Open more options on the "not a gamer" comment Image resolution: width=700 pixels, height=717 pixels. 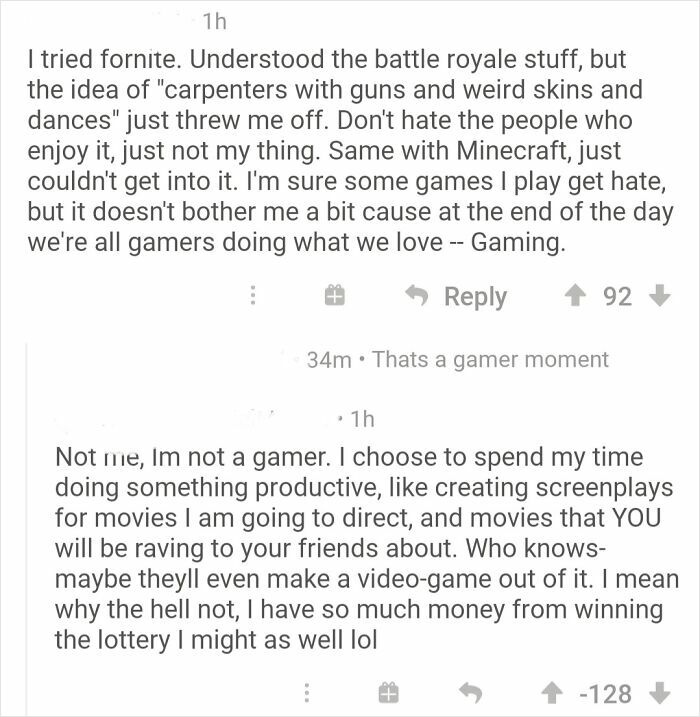click(308, 692)
